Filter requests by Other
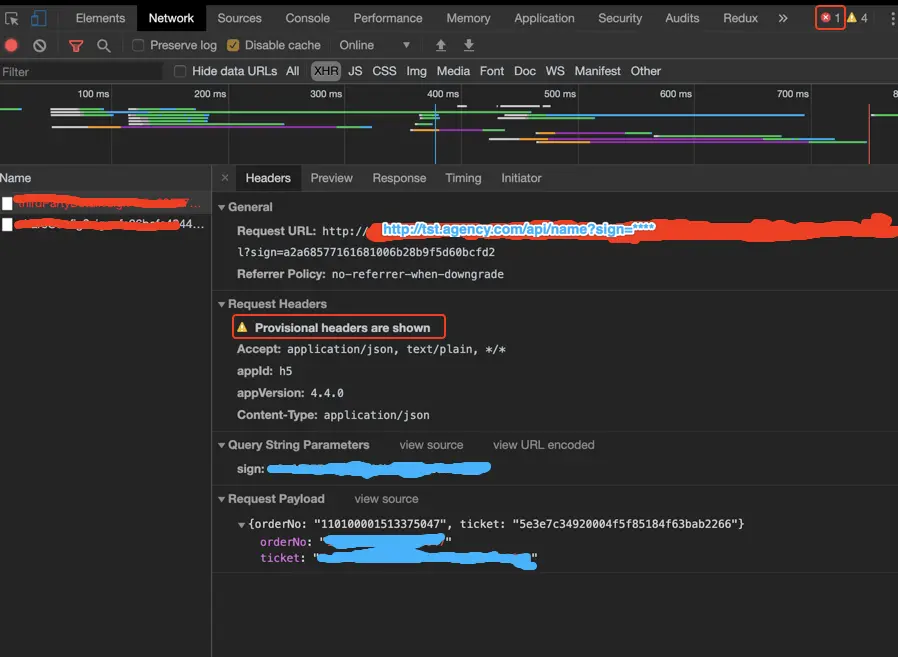 645,71
